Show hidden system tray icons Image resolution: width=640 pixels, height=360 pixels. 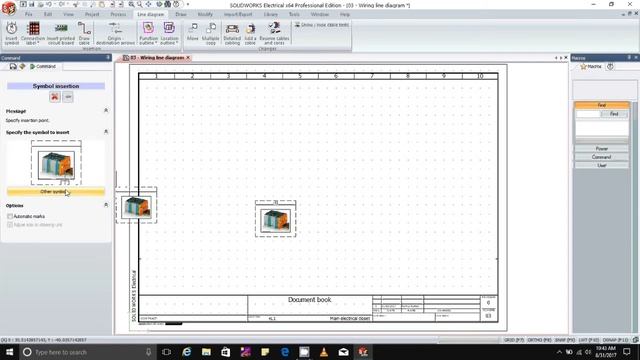(559, 352)
